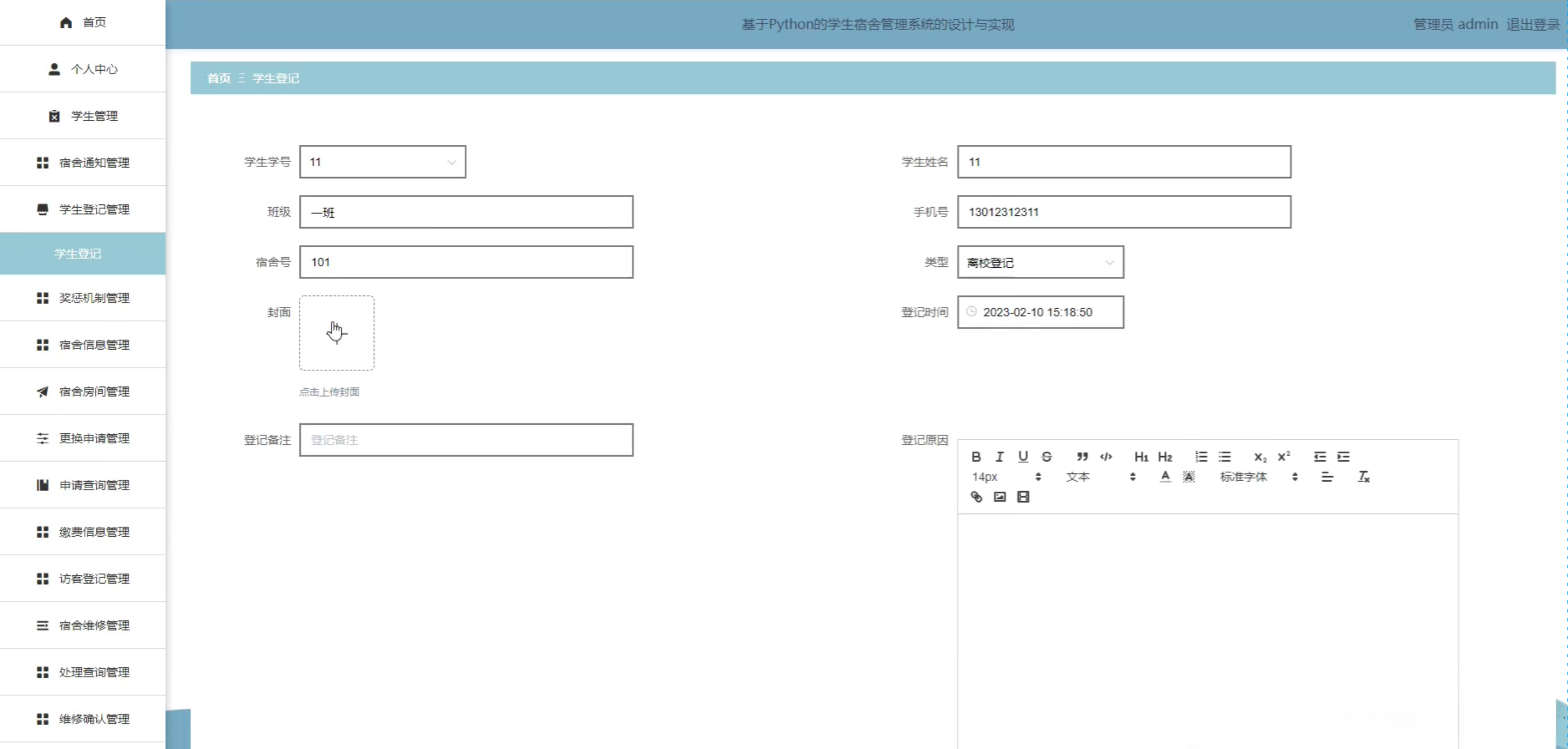Click the insert image icon

(1000, 497)
